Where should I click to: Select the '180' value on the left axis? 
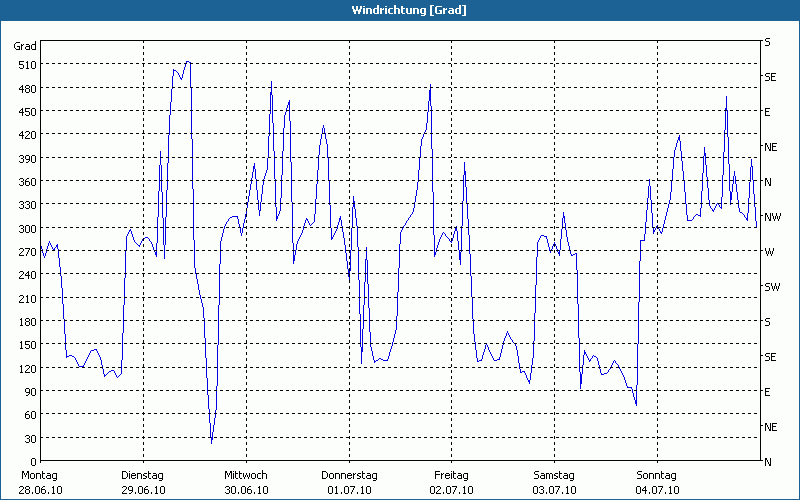(x=28, y=322)
